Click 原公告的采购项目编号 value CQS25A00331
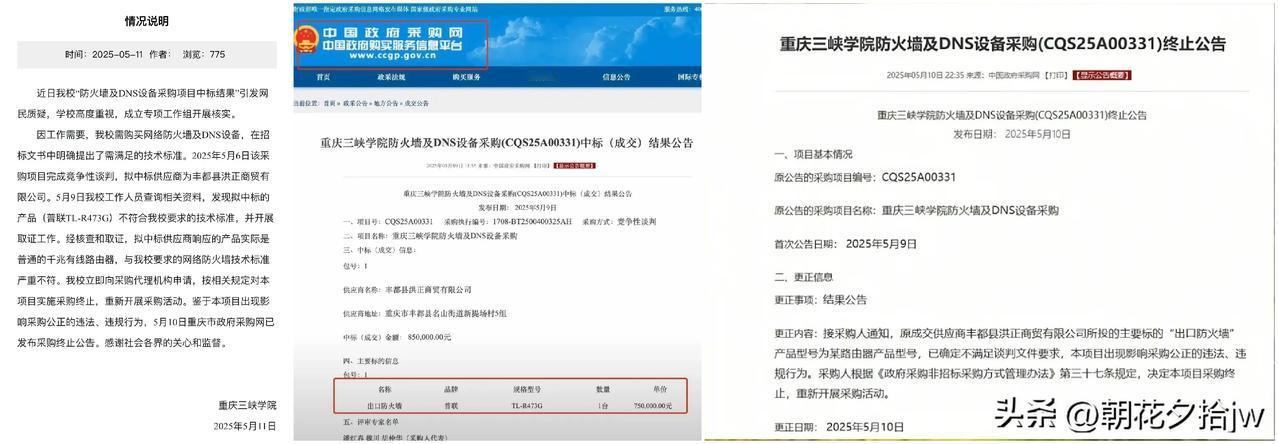1278x444 pixels. [x=919, y=177]
